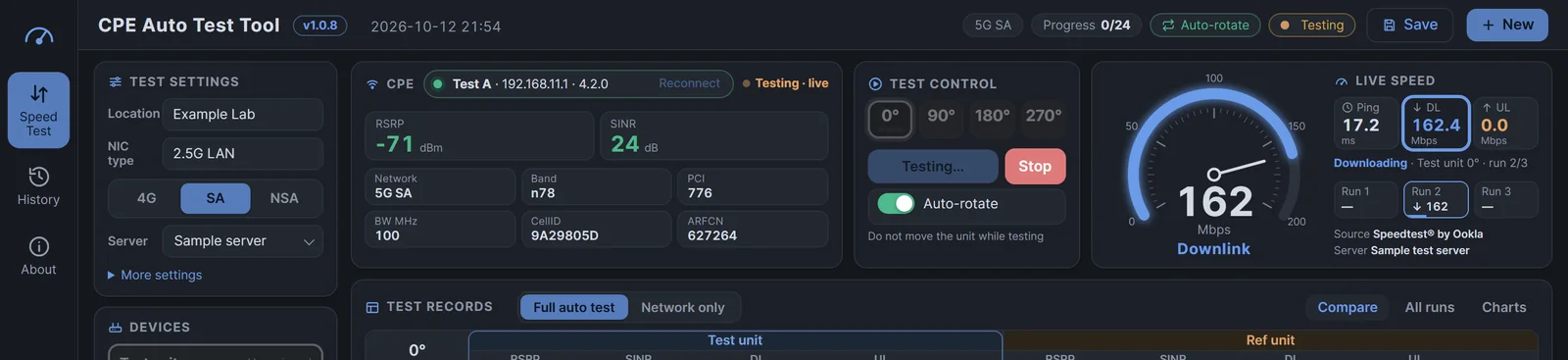Reconnect to the CPE device
The height and width of the screenshot is (360, 1568).
pyautogui.click(x=689, y=83)
